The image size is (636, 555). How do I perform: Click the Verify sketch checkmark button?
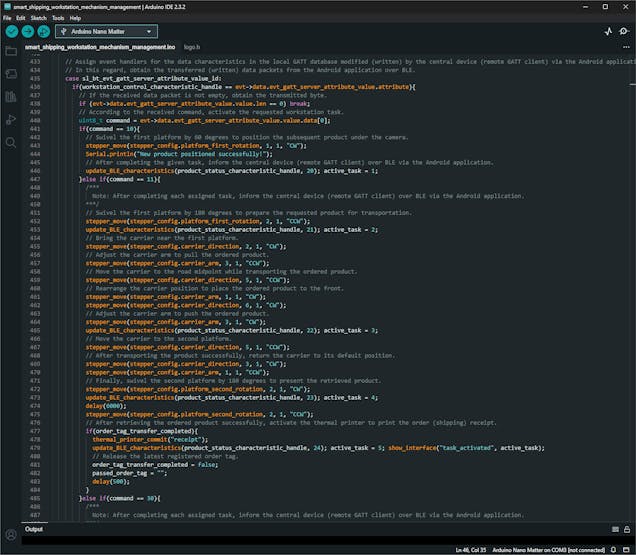tap(12, 31)
